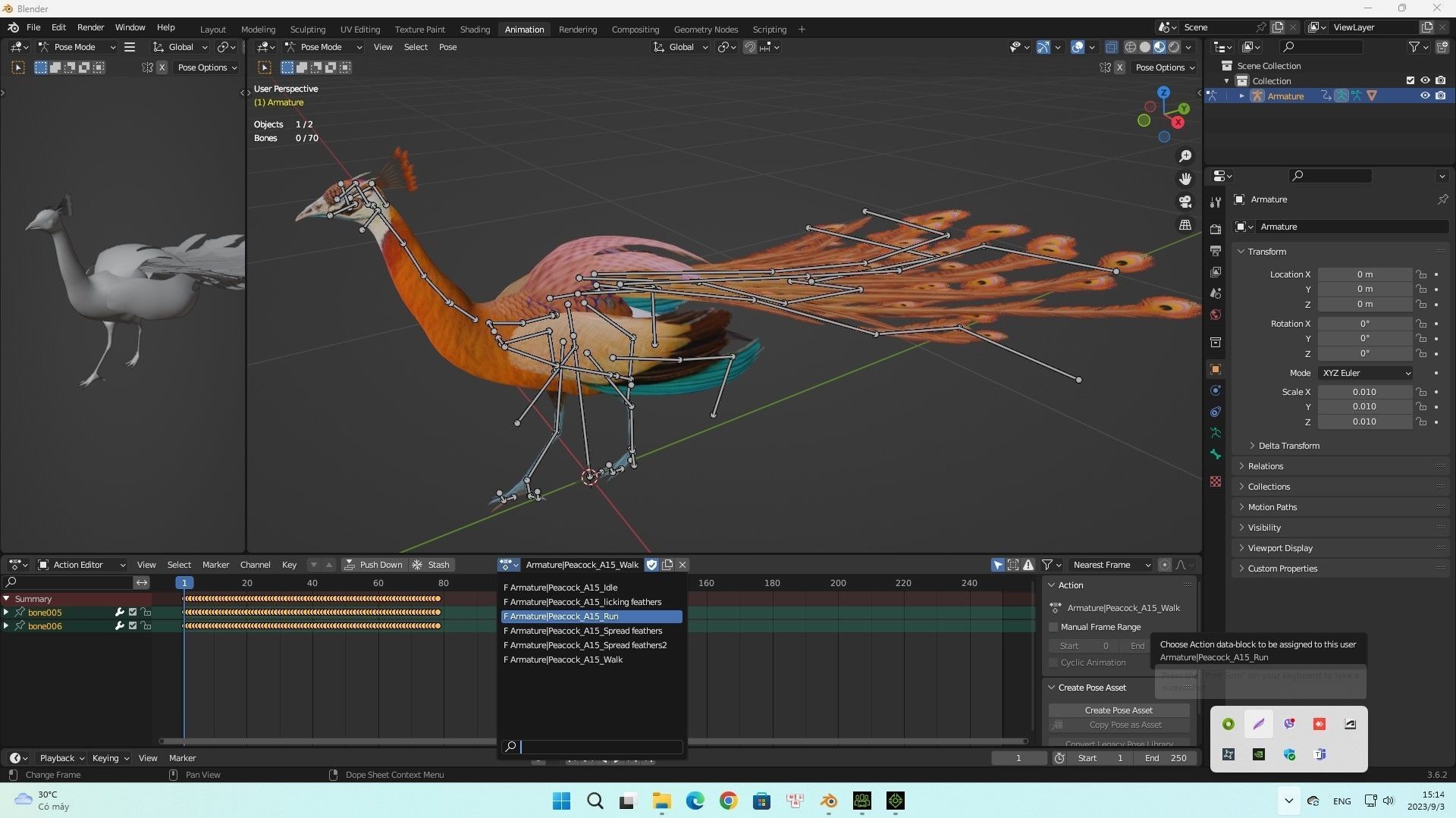The image size is (1456, 818).
Task: Toggle bone005 channel checkbox
Action: point(133,613)
